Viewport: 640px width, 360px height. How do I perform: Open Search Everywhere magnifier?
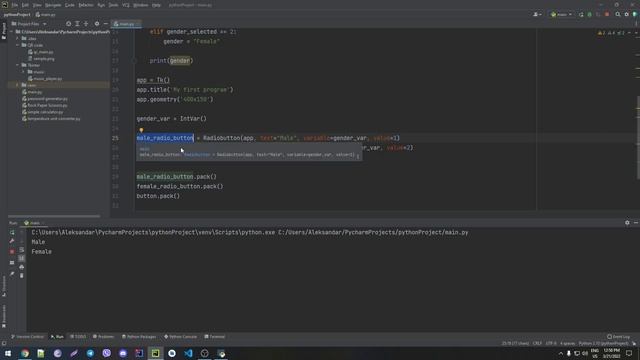[618, 14]
